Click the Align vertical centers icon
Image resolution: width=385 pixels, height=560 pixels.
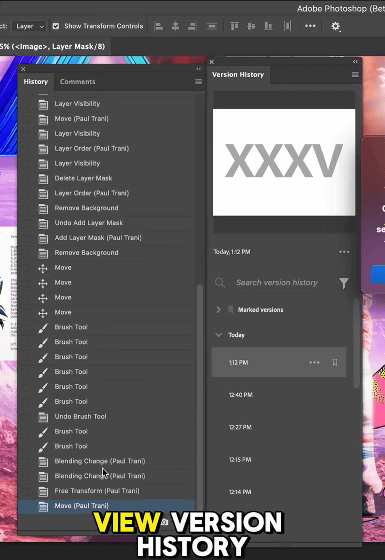pyautogui.click(x=251, y=26)
